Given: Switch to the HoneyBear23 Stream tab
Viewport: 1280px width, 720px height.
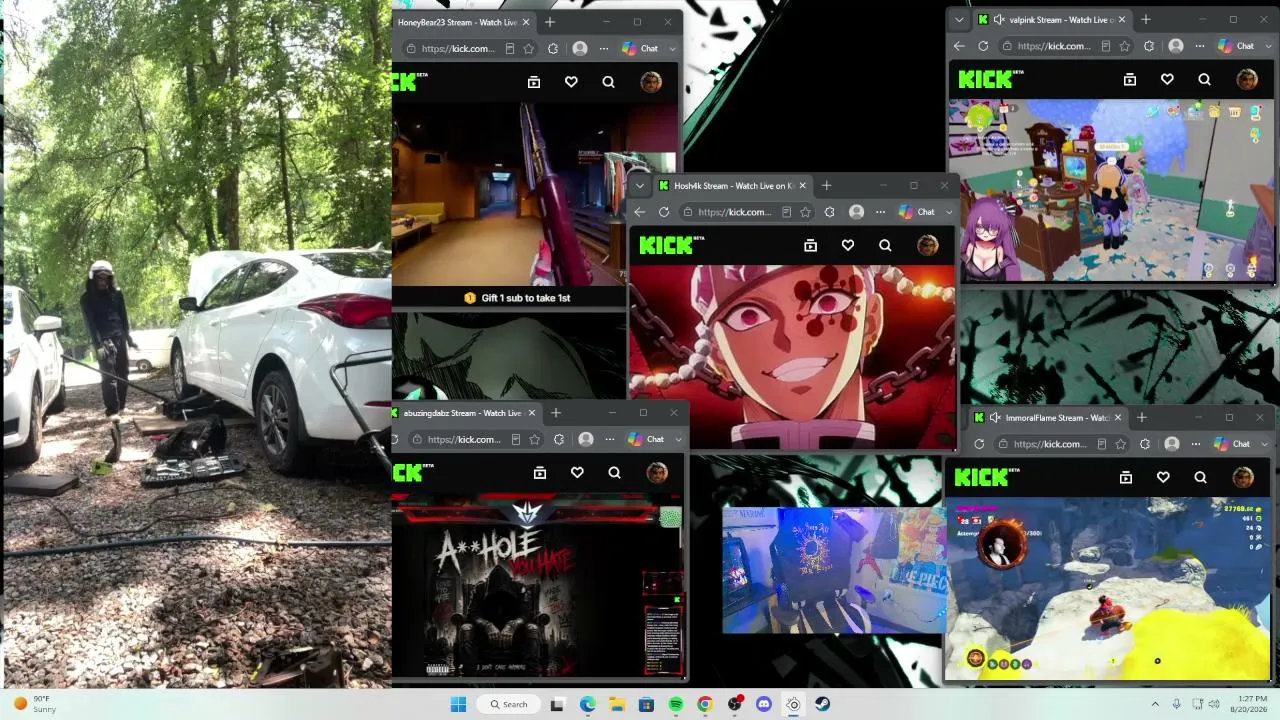Looking at the screenshot, I should pos(458,22).
